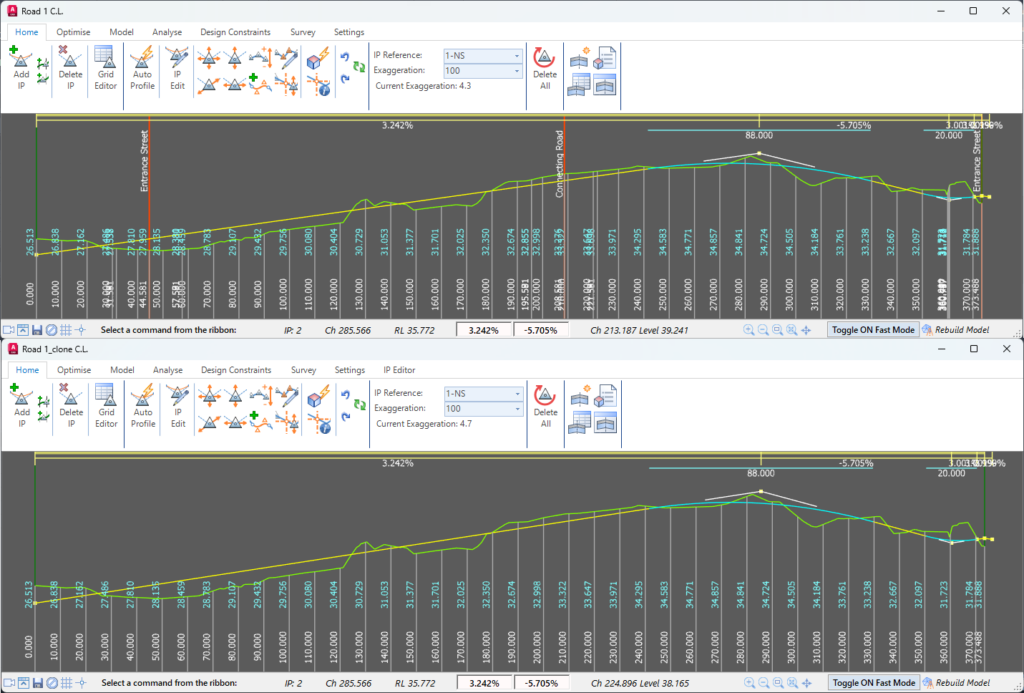Open Settings tab in Road 1_clone C.L.
Screen dimensions: 1024x693
tap(349, 370)
